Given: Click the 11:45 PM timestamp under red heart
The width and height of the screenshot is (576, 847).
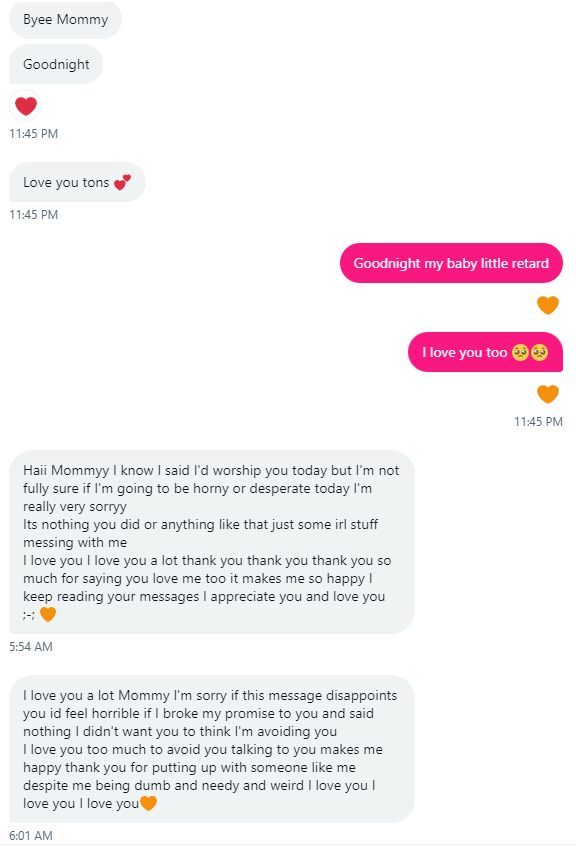Looking at the screenshot, I should tap(34, 133).
